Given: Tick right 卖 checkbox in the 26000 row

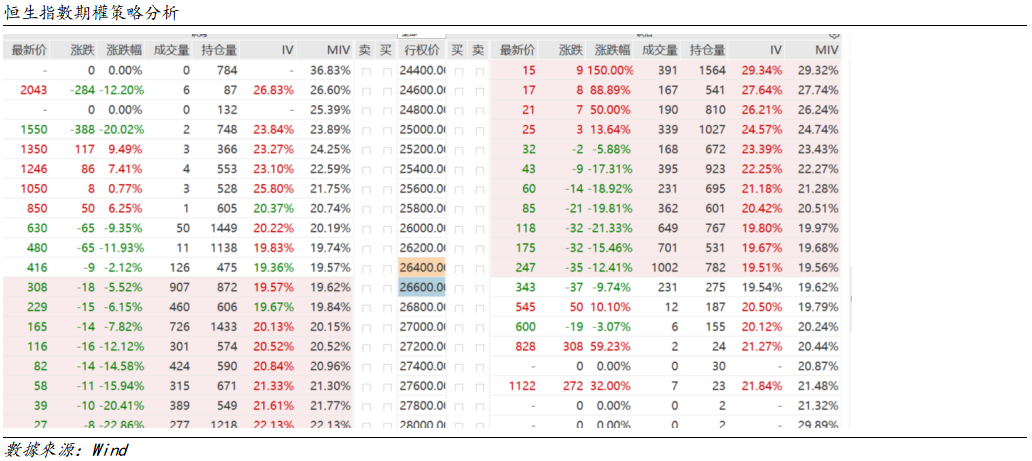Looking at the screenshot, I should click(480, 228).
